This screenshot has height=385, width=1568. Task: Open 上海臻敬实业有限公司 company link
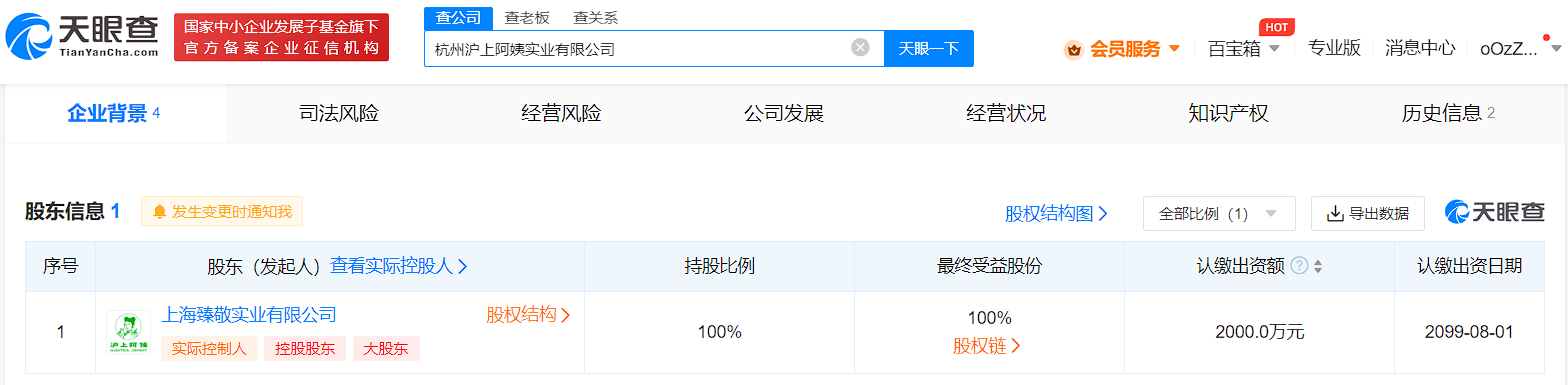[249, 315]
